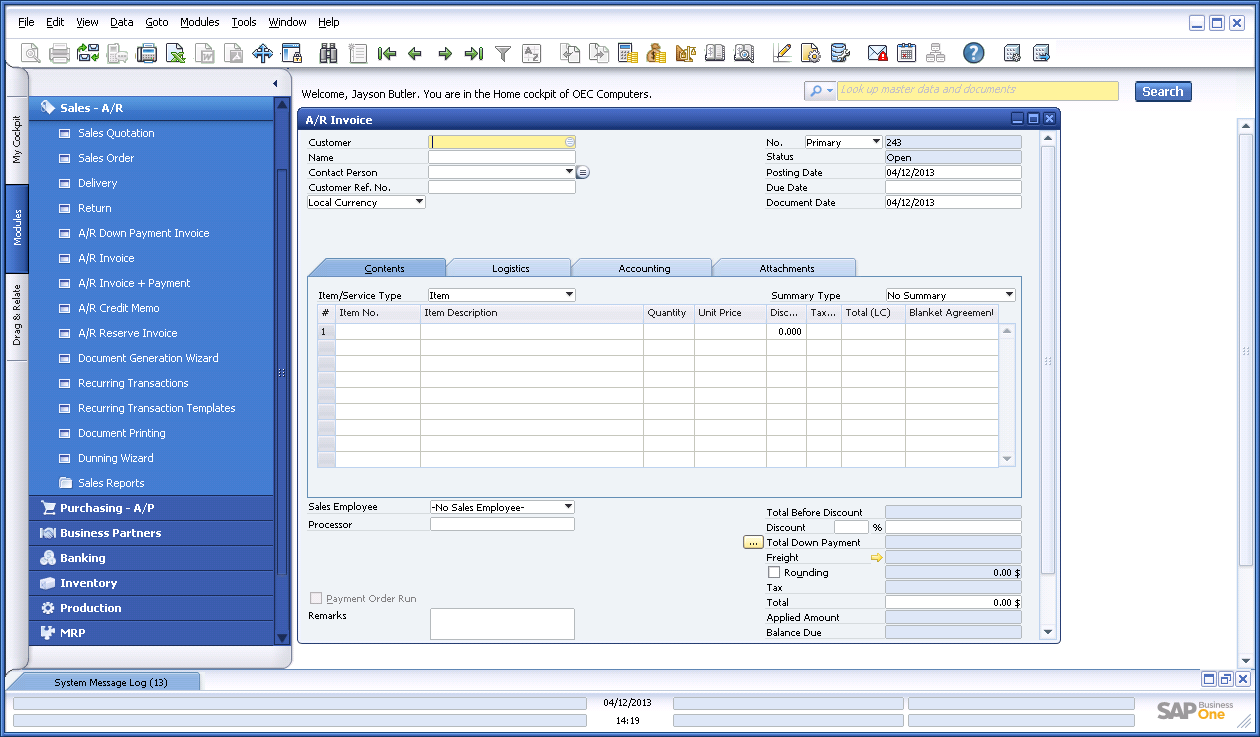Screen dimensions: 1260x737
Task: Open A/R Credit Memo from the sidebar
Action: pos(120,308)
